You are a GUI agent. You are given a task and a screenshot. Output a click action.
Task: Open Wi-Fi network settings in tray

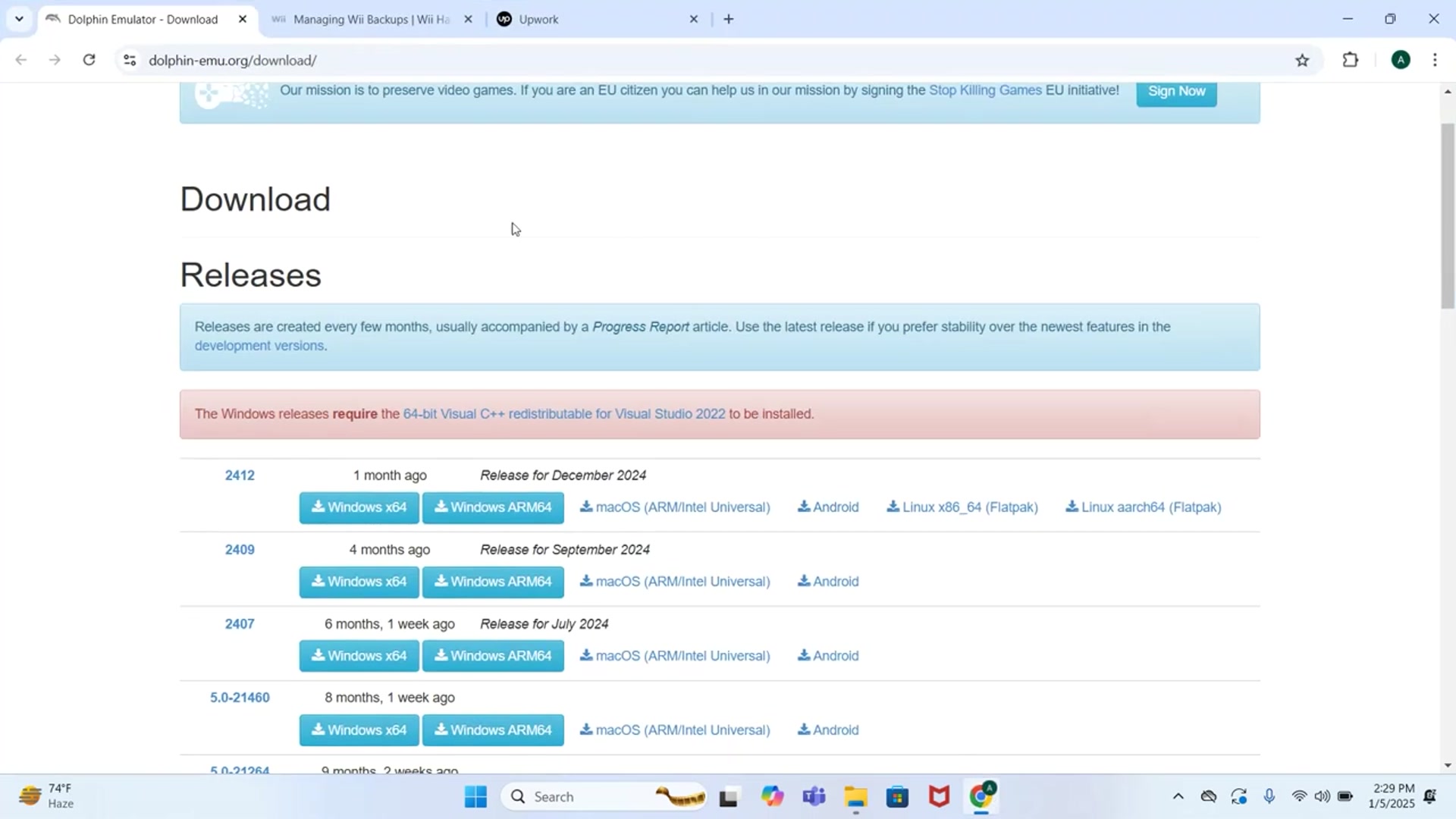click(x=1299, y=796)
